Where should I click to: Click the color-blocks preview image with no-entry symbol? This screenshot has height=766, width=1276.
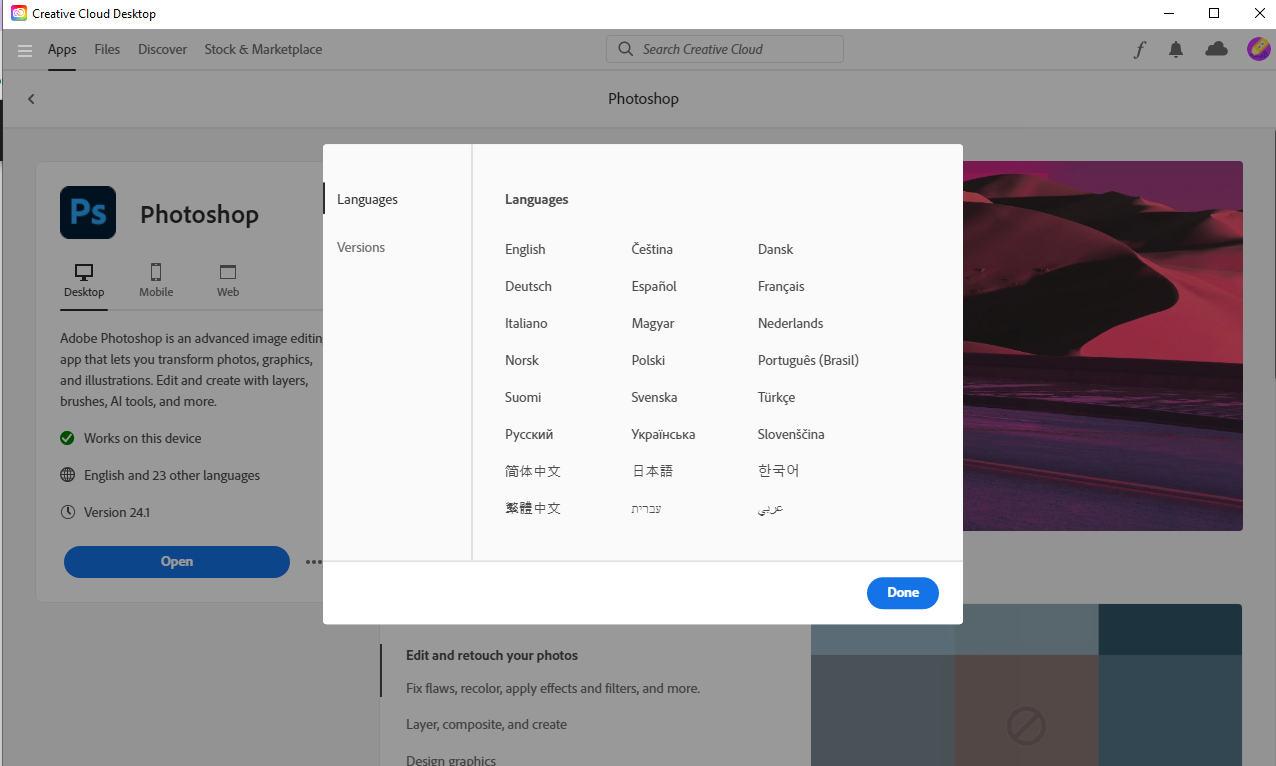point(1026,685)
